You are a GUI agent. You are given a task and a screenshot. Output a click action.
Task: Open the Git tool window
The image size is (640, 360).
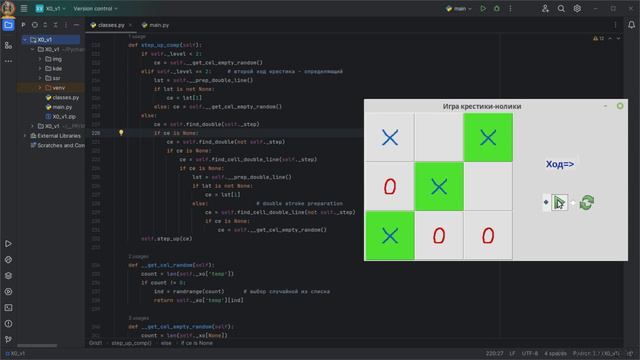(x=8, y=339)
